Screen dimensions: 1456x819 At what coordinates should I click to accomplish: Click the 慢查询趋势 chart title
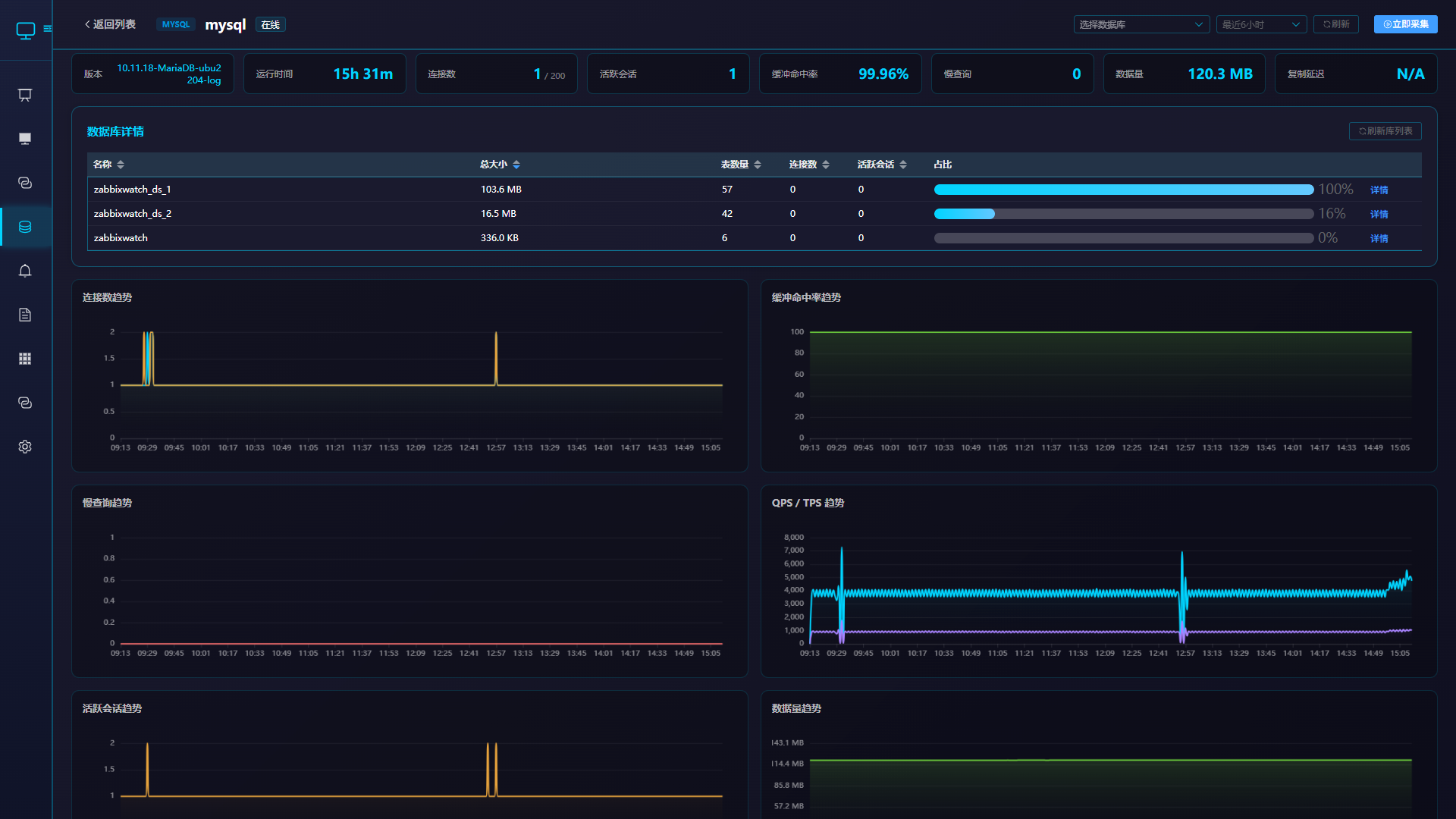[x=107, y=503]
